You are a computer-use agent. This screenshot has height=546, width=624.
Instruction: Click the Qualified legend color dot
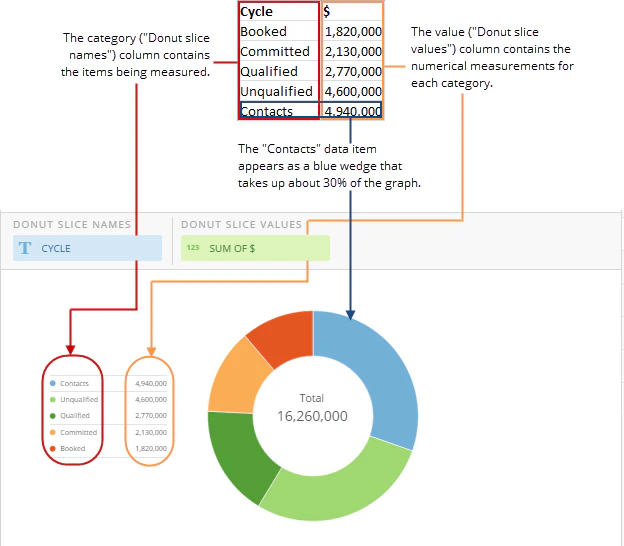point(53,415)
